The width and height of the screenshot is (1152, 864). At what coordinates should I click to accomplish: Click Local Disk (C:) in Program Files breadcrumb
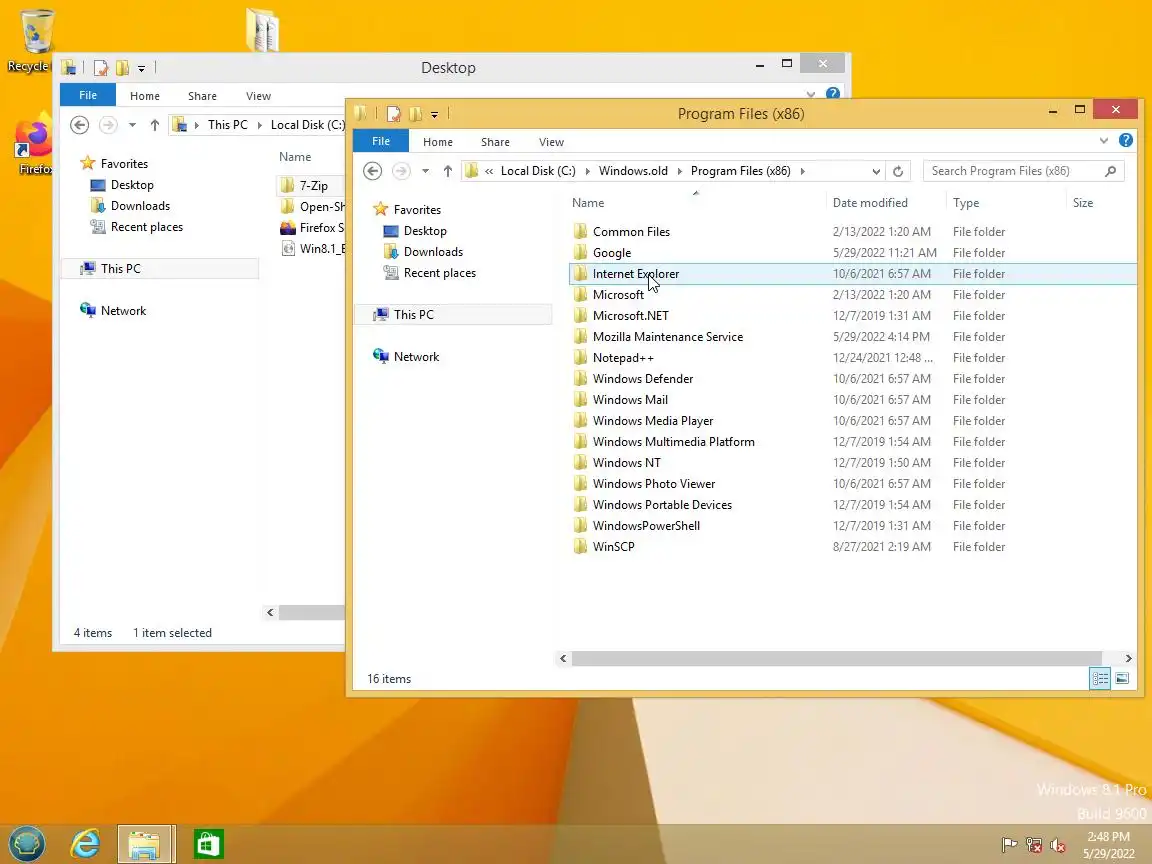pyautogui.click(x=538, y=171)
